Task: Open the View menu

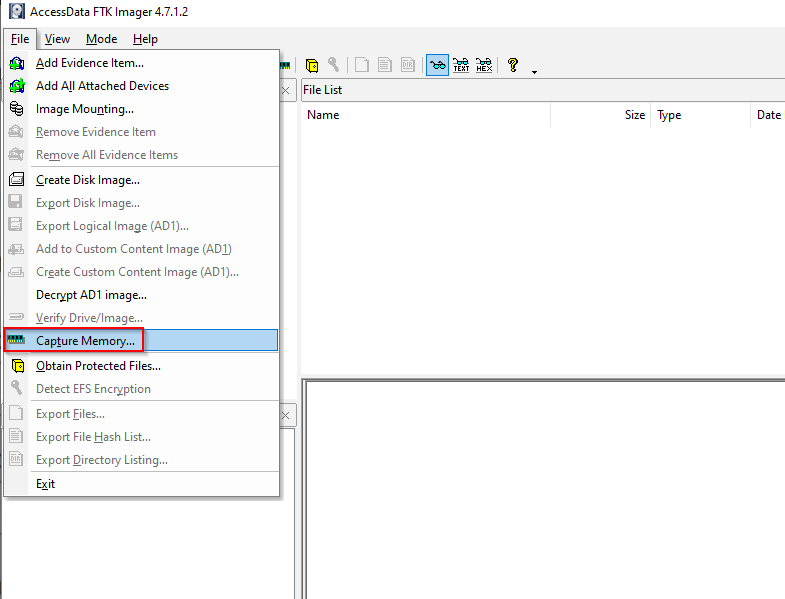Action: (57, 39)
